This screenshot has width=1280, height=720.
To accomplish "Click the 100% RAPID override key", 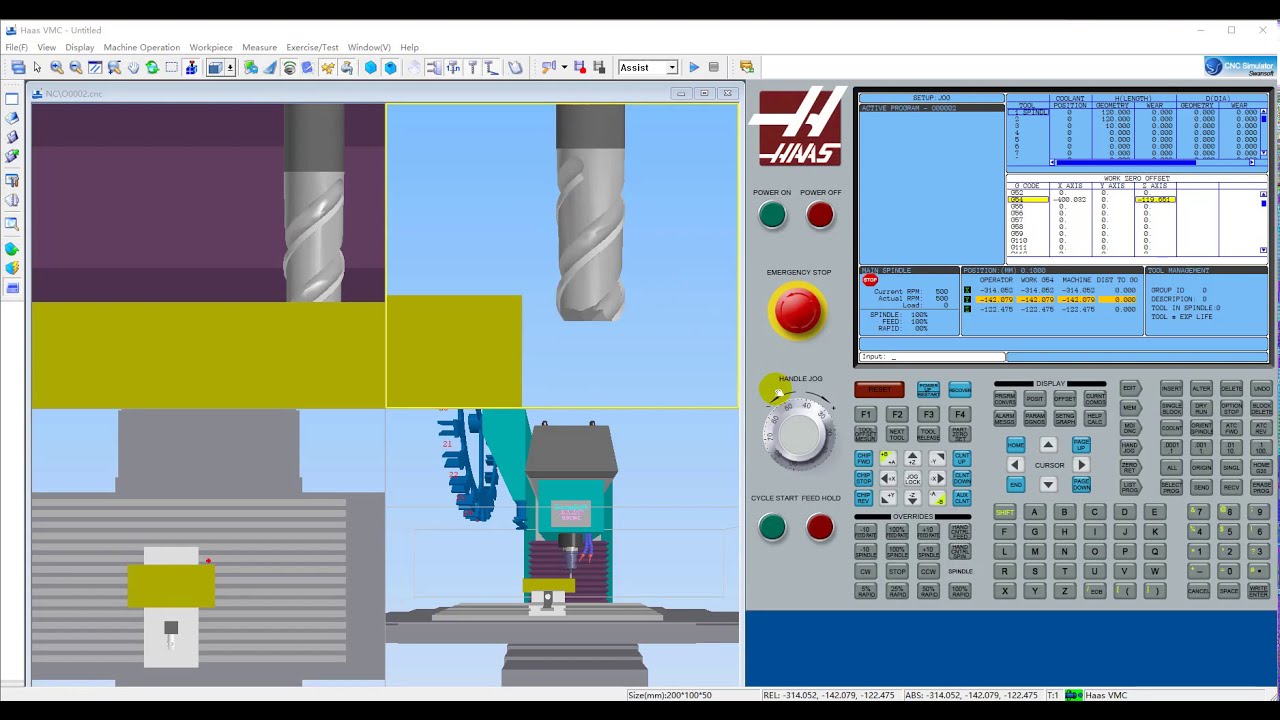I will (x=960, y=591).
